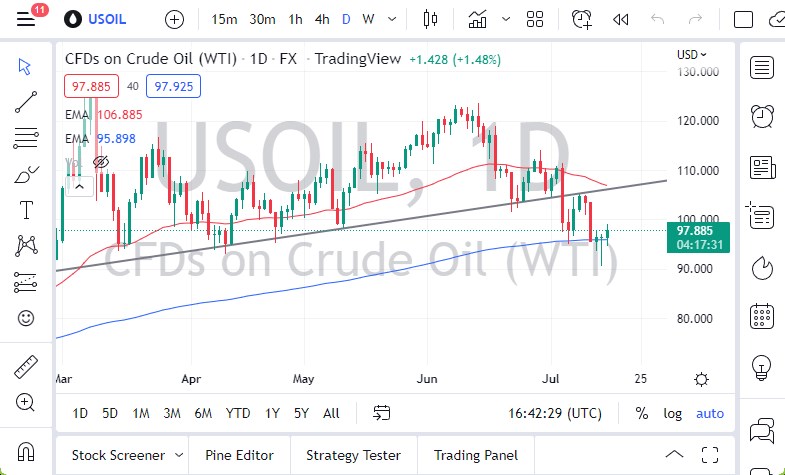The width and height of the screenshot is (785, 475).
Task: Select the text annotation tool
Action: 26,209
